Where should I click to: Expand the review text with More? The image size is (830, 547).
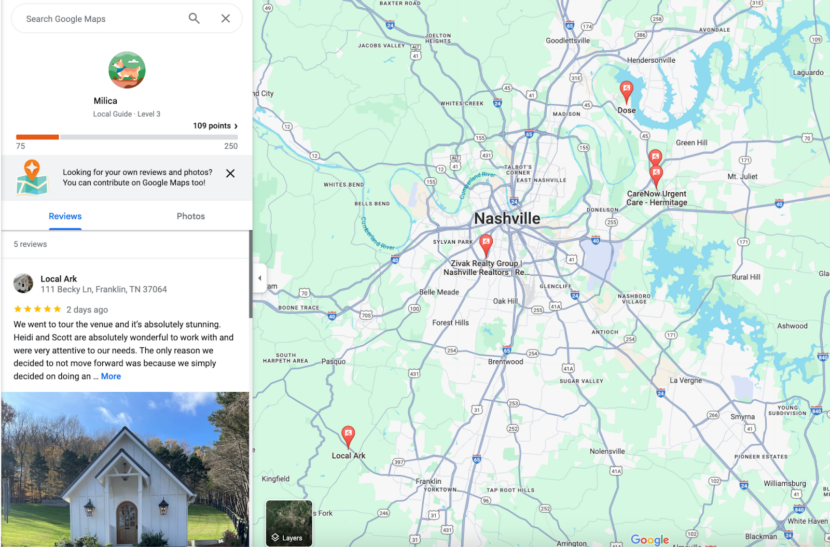pos(111,377)
